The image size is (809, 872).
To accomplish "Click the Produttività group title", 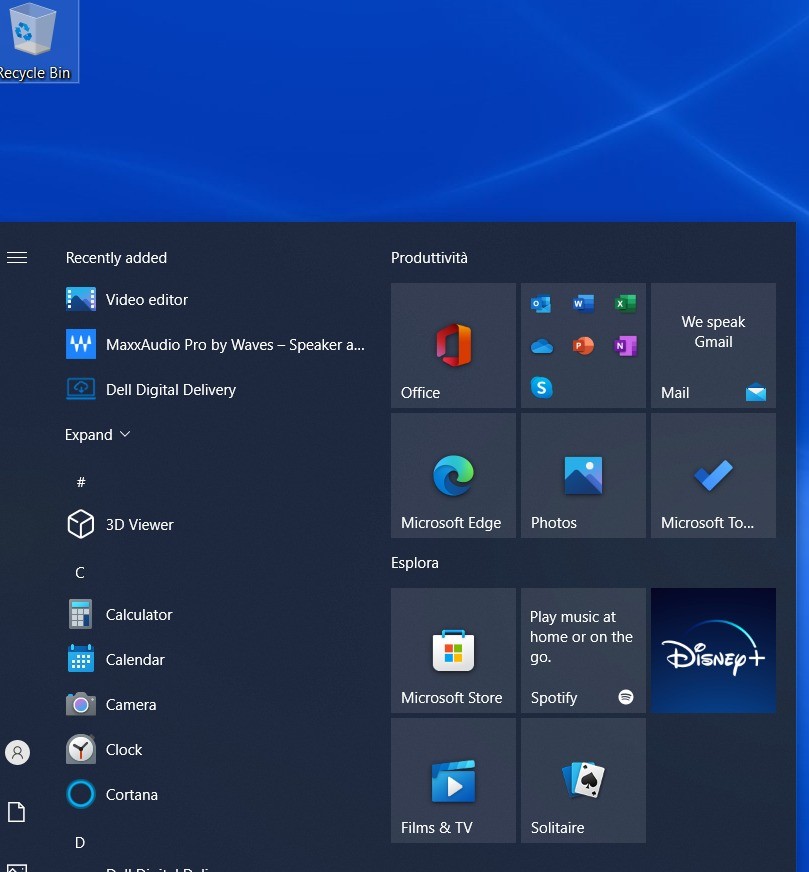I will click(429, 257).
